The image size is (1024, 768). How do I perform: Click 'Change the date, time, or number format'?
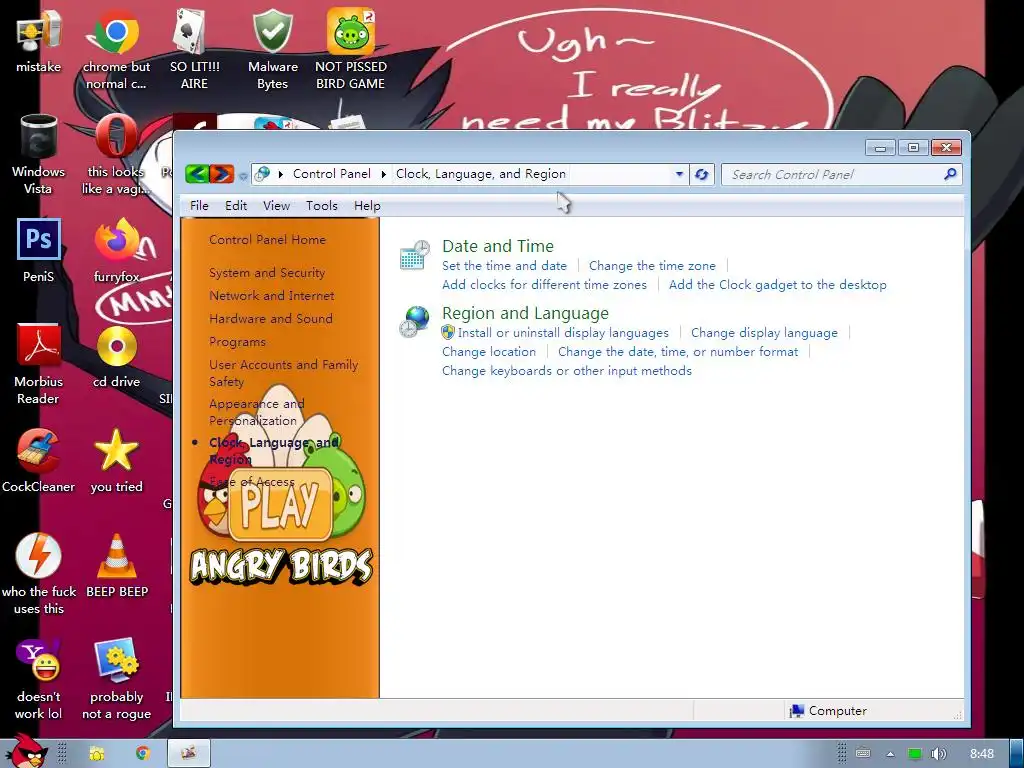tap(678, 352)
